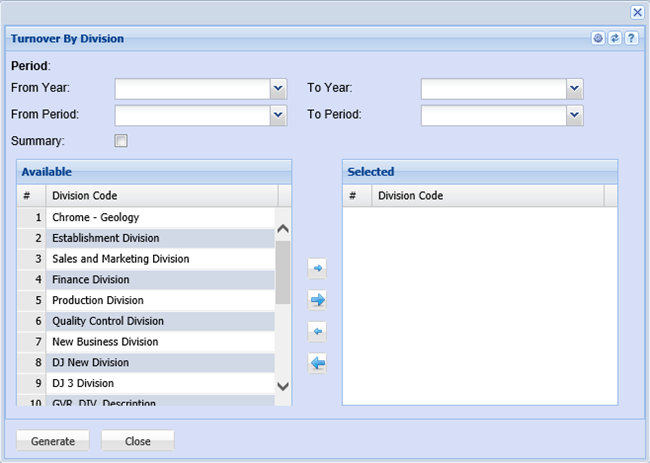Screen dimensions: 650x463
Task: Click the Close button
Action: coord(138,441)
